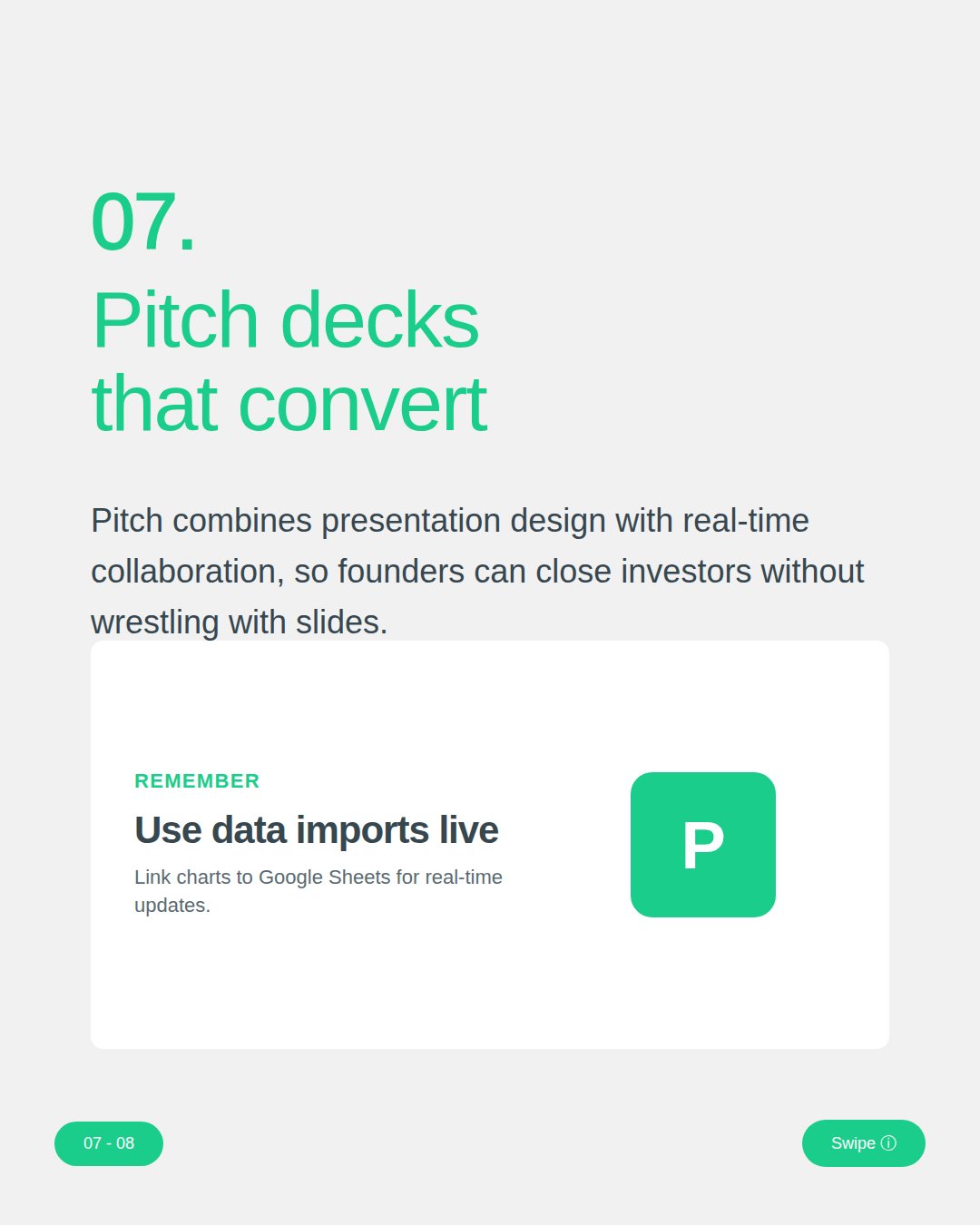Viewport: 980px width, 1225px height.
Task: Click the letter P in the logo
Action: coord(703,846)
